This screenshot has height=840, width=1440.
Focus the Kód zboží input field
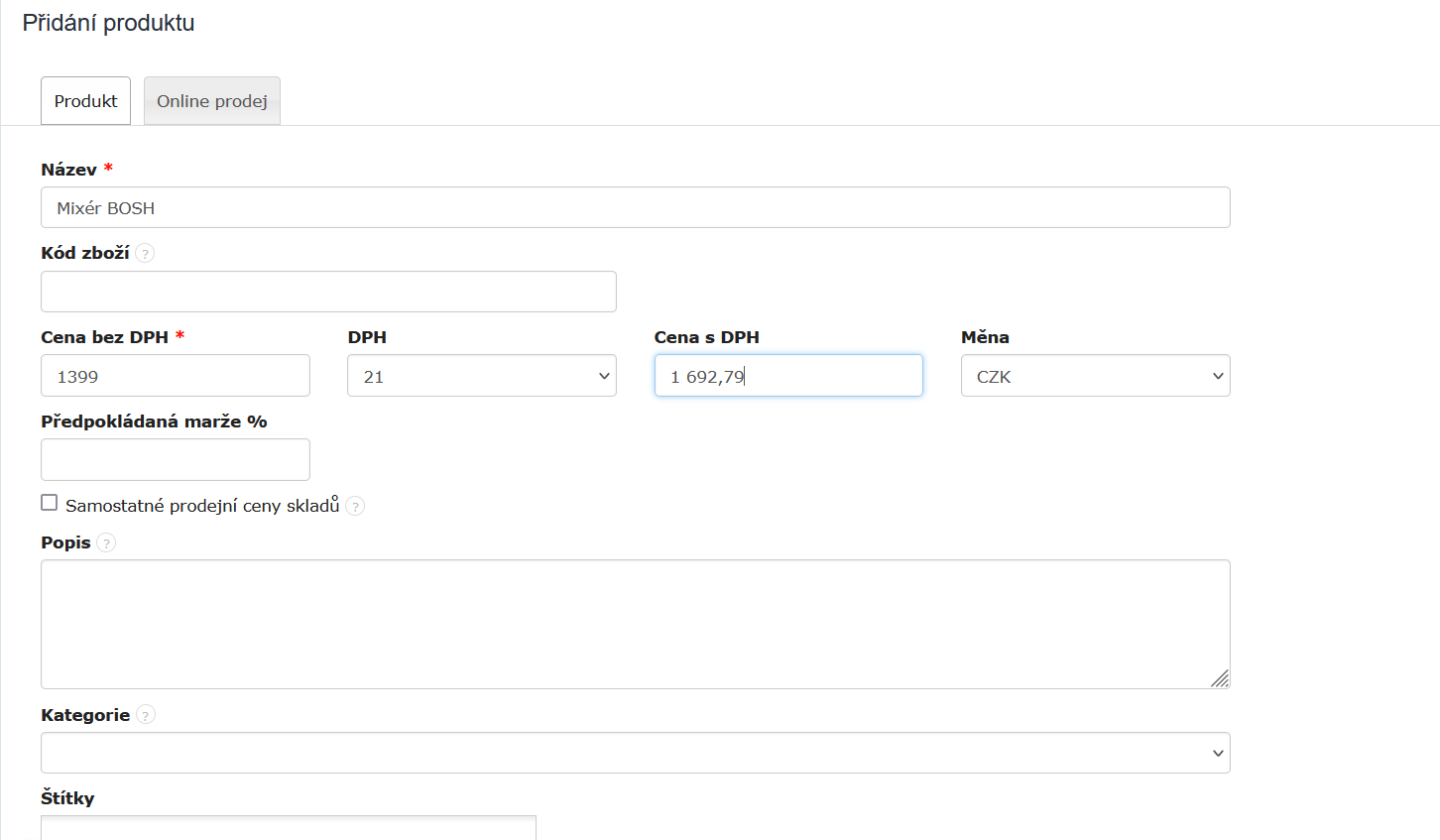[x=328, y=292]
